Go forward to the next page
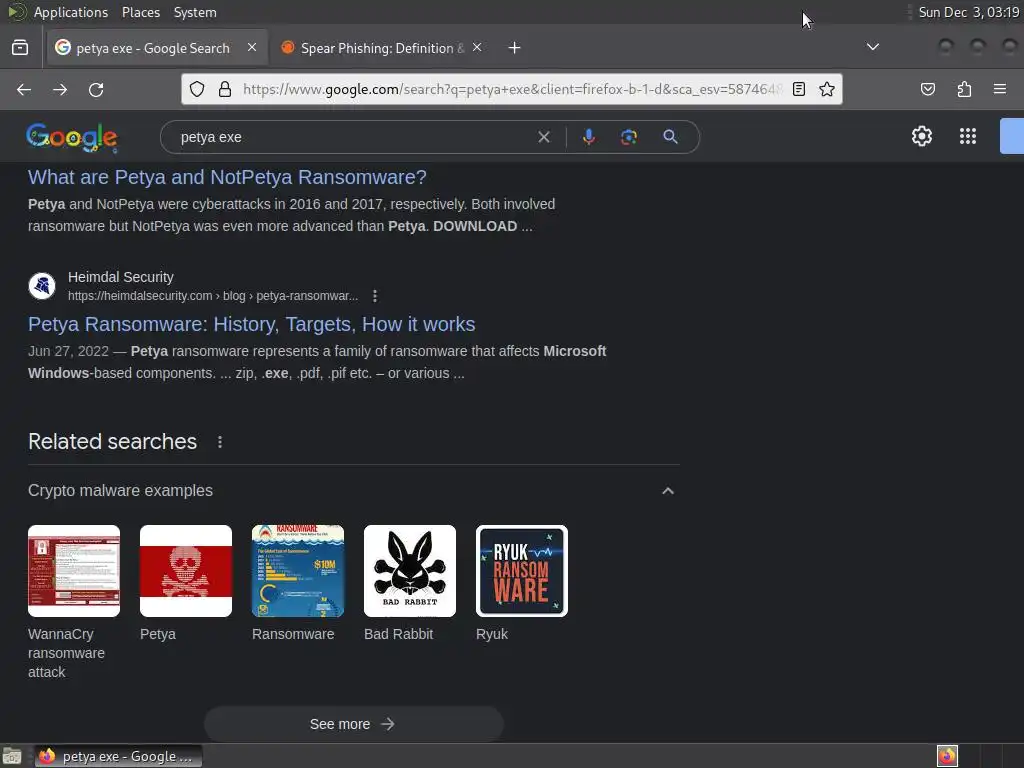Screen dimensions: 1024x768 click(60, 89)
